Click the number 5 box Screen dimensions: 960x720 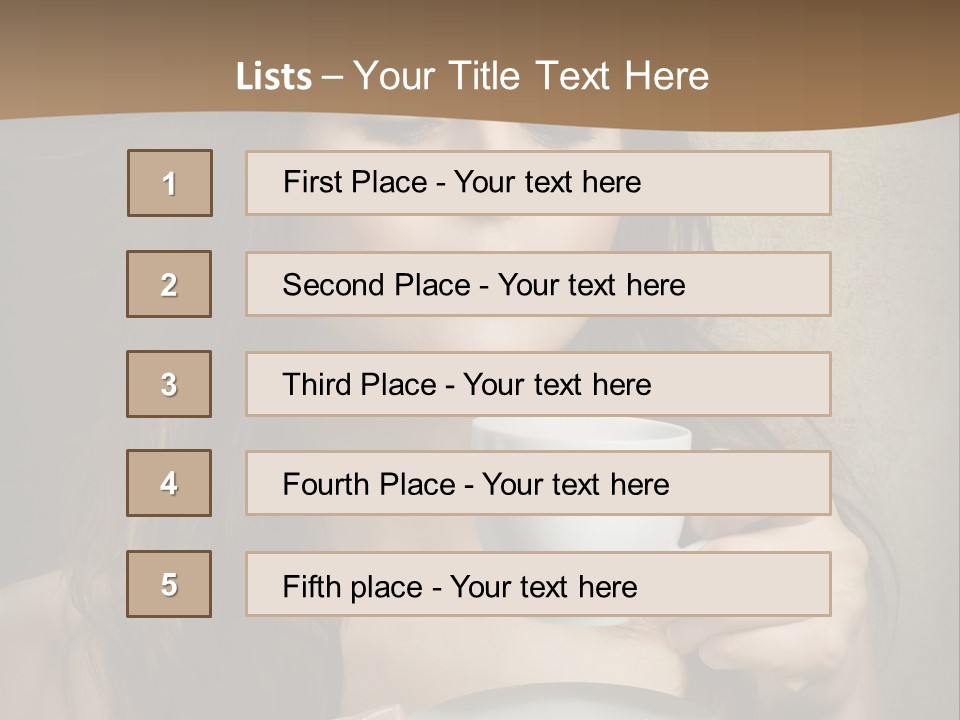[169, 584]
